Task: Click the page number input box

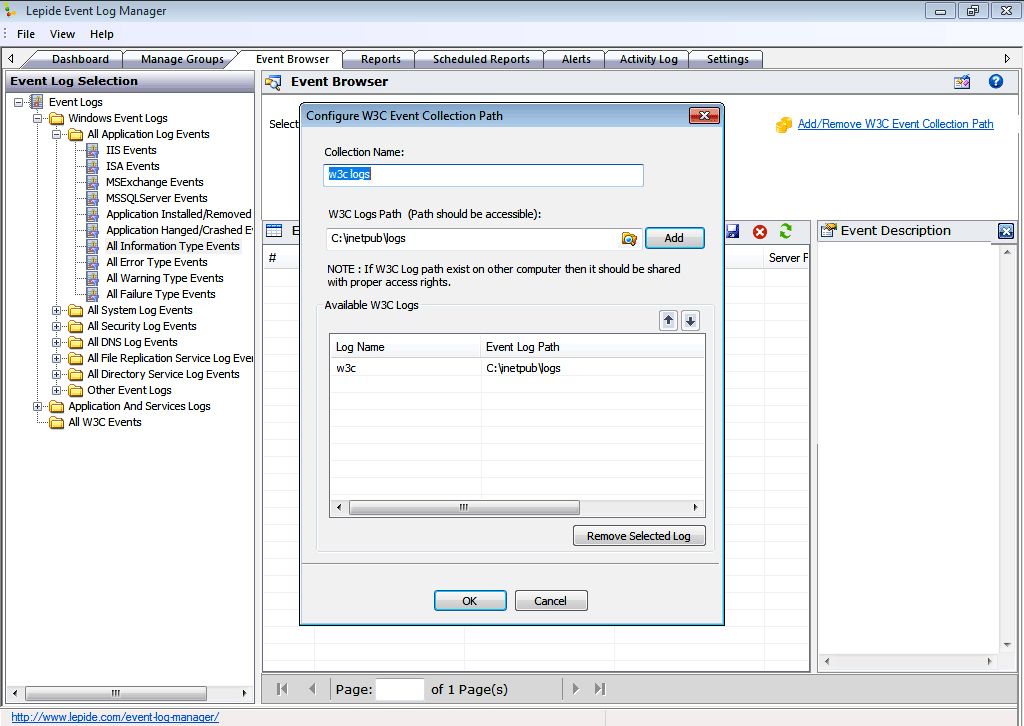Action: [x=400, y=689]
